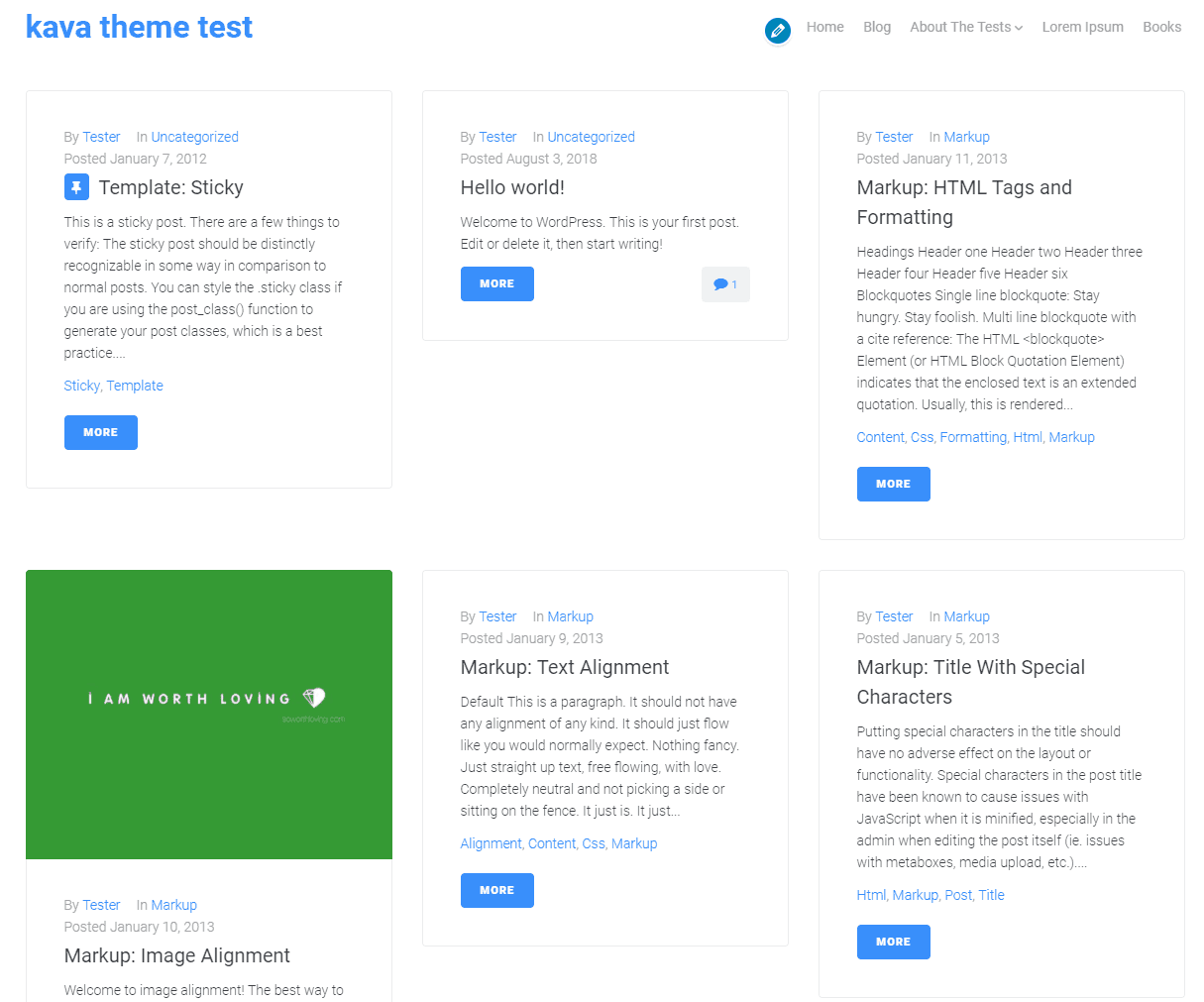This screenshot has width=1204, height=1002.
Task: Open the Alignment tag link
Action: (491, 843)
